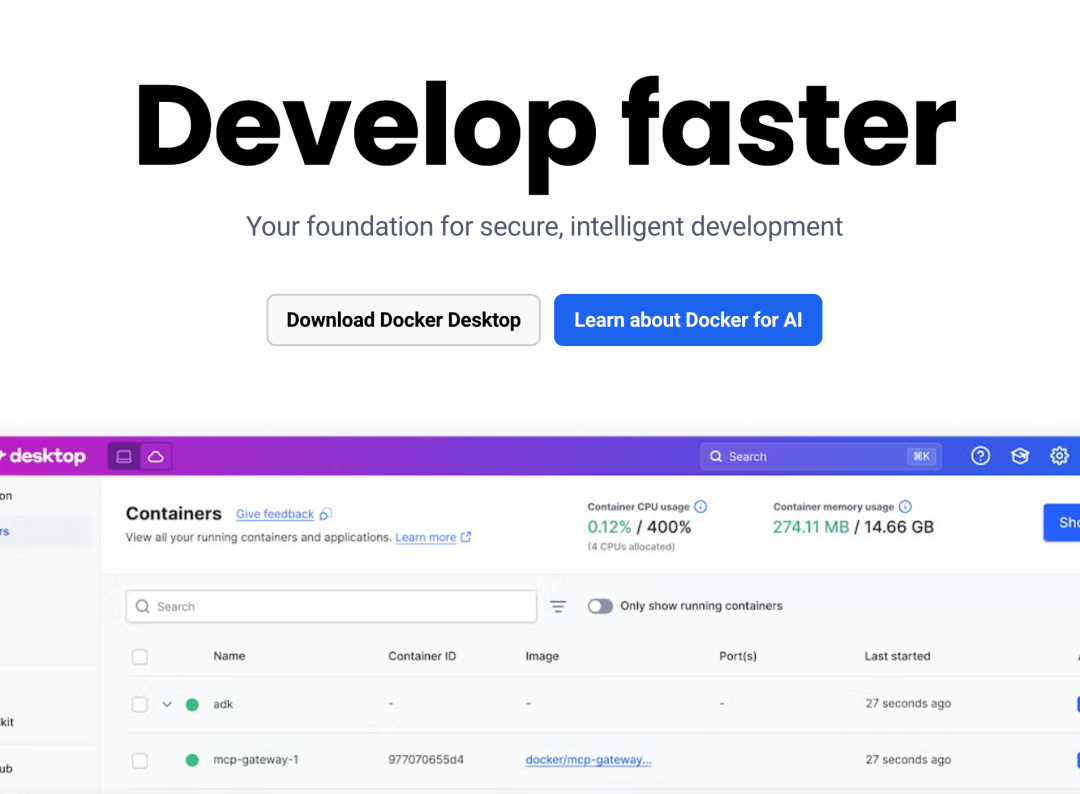
Task: Check the checkbox for the mcp-gateway-1 container
Action: click(139, 759)
